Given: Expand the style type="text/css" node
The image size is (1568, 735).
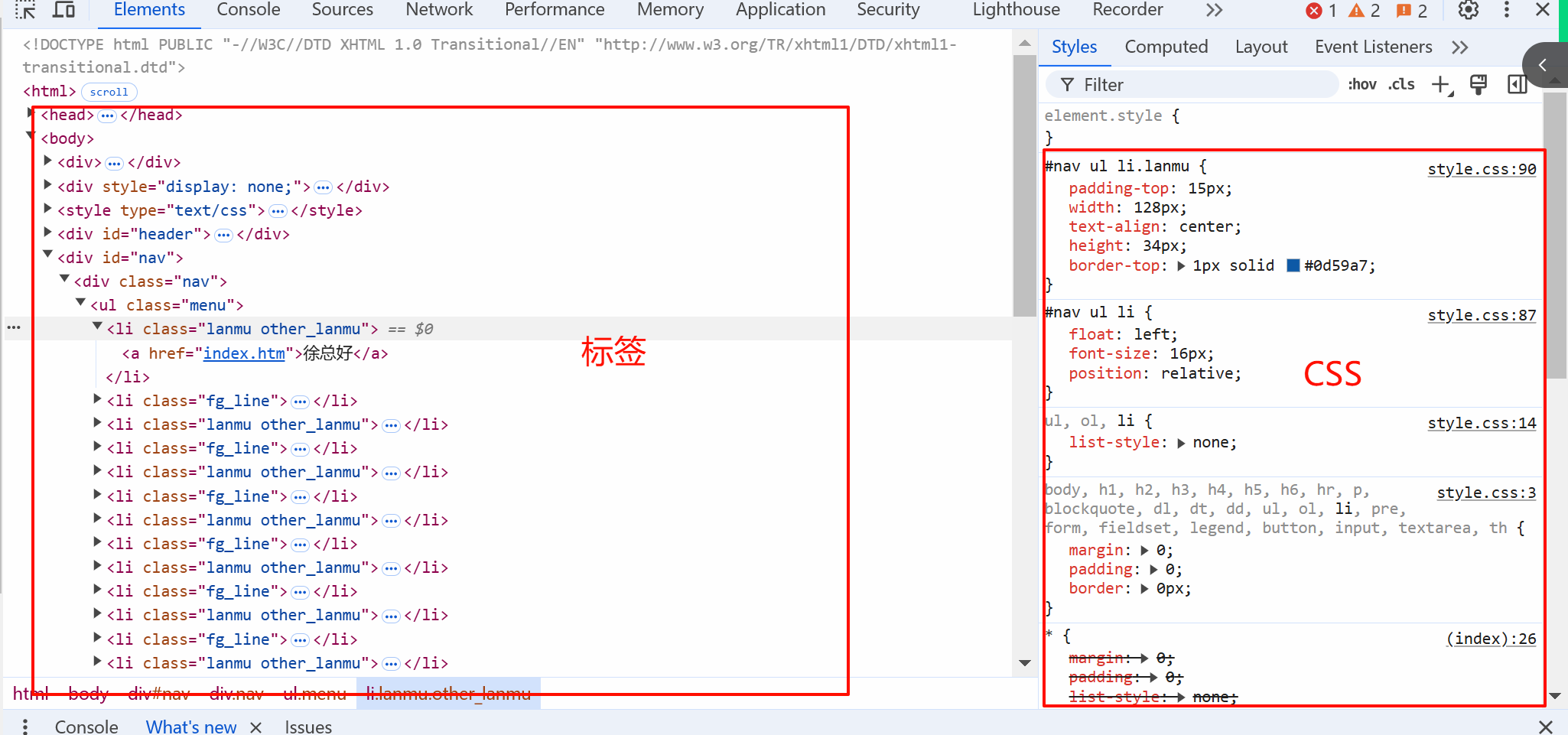Looking at the screenshot, I should 47,208.
